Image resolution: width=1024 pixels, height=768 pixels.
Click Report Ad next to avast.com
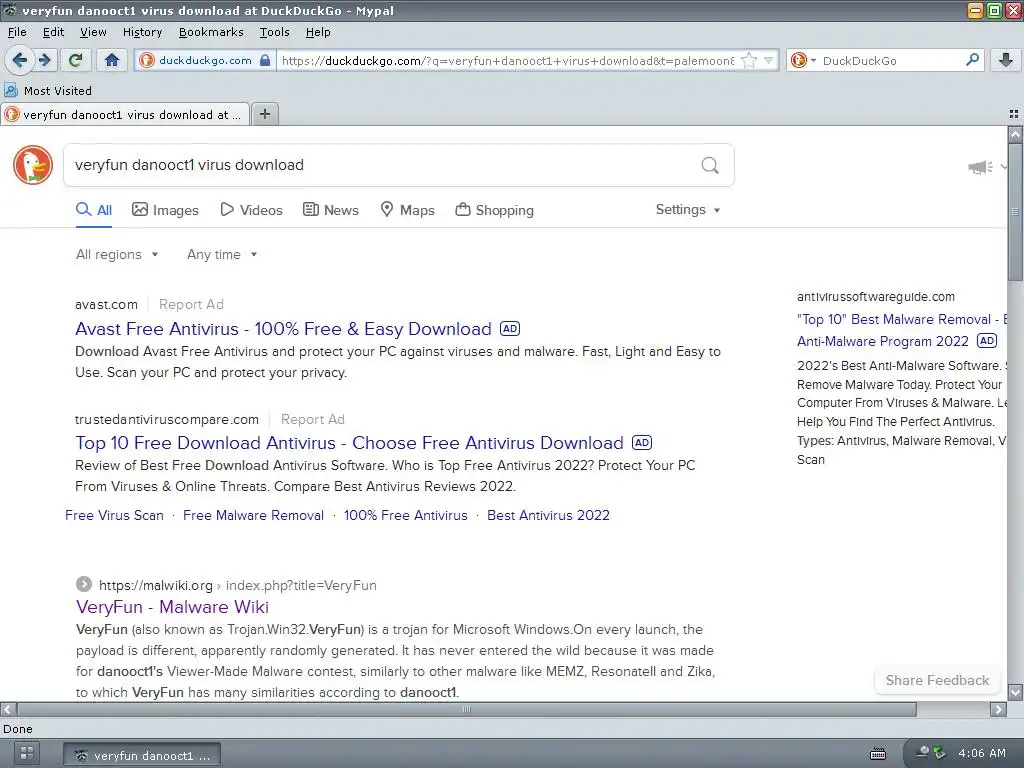(191, 304)
